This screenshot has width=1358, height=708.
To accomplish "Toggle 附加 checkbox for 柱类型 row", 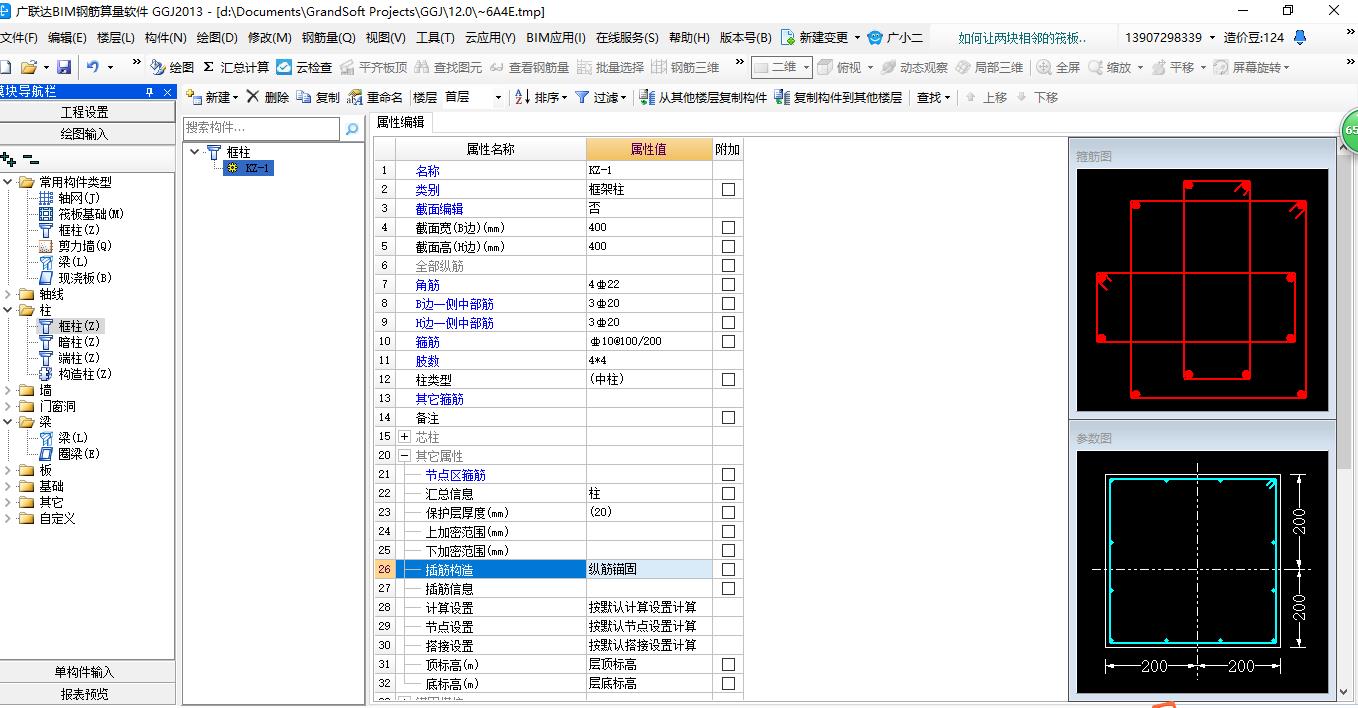I will [x=728, y=379].
